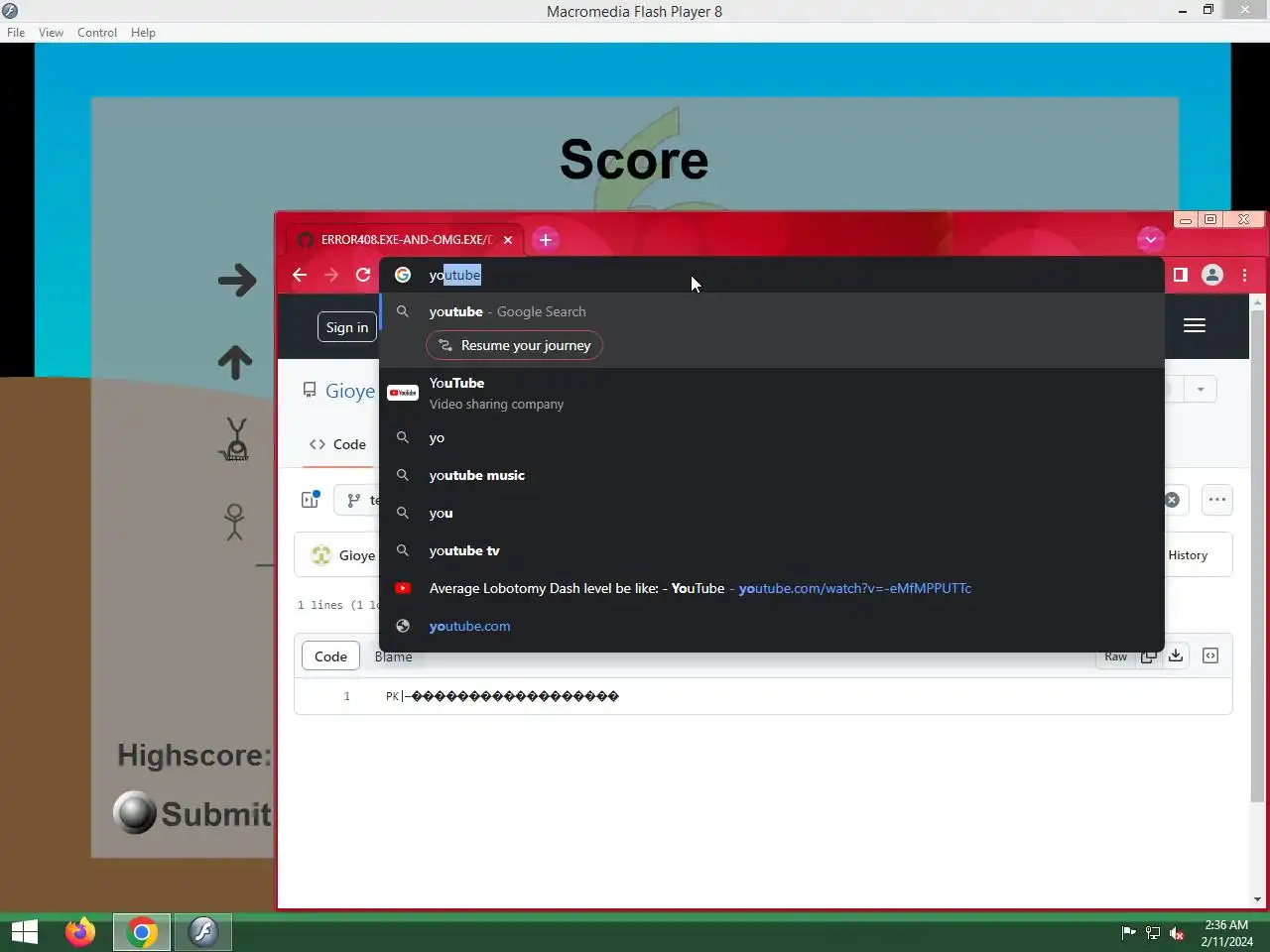Open the branch selector dropdown

pos(357,501)
